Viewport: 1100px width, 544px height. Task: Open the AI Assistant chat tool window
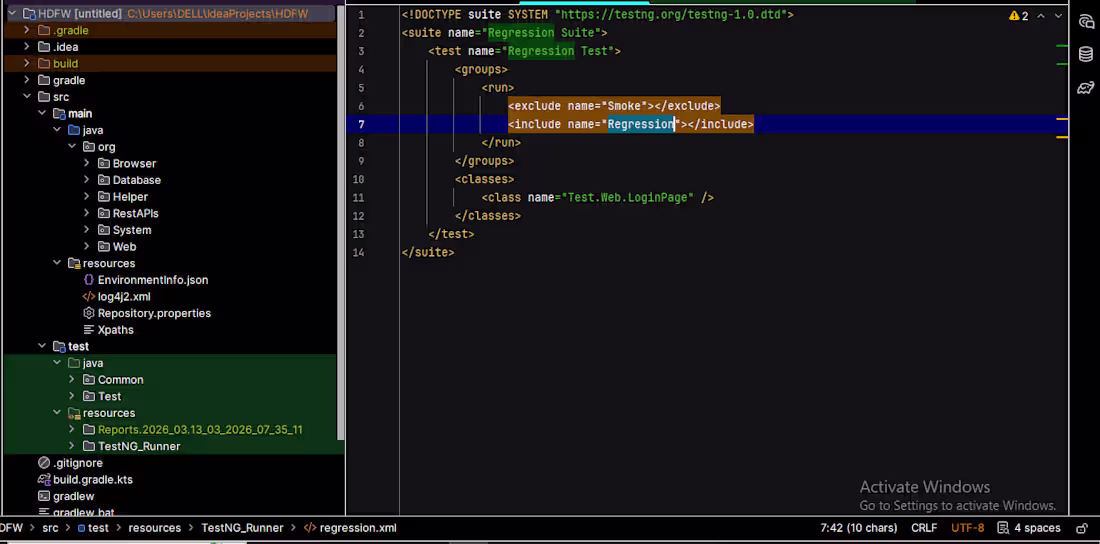[1086, 21]
